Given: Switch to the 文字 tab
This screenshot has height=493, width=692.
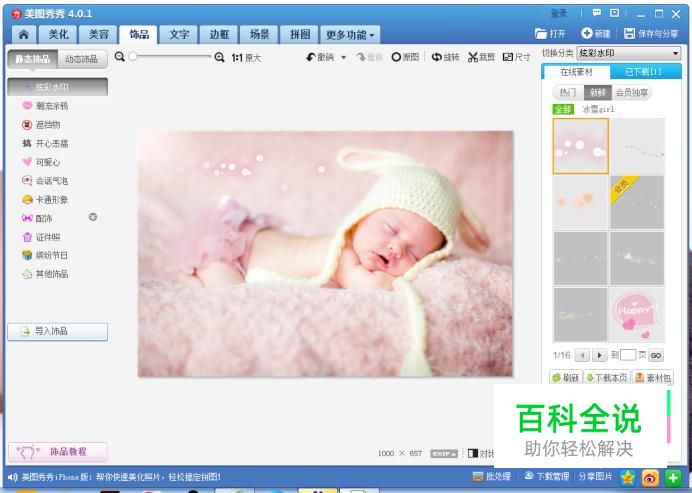Looking at the screenshot, I should [x=179, y=34].
